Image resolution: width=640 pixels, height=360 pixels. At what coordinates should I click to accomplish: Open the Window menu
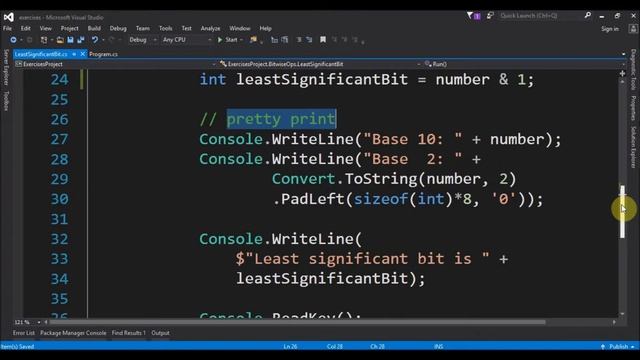[240, 29]
